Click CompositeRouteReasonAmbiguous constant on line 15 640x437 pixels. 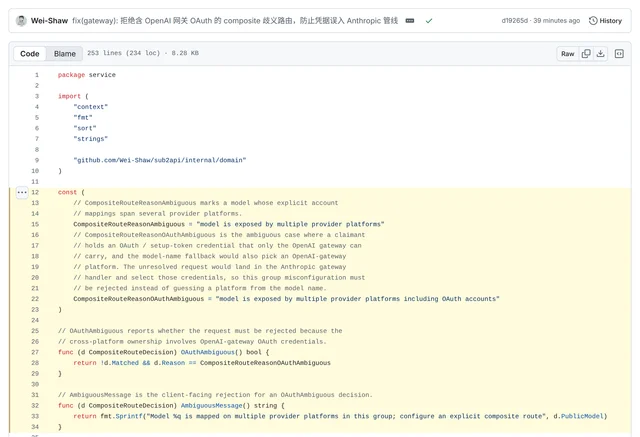coord(129,224)
